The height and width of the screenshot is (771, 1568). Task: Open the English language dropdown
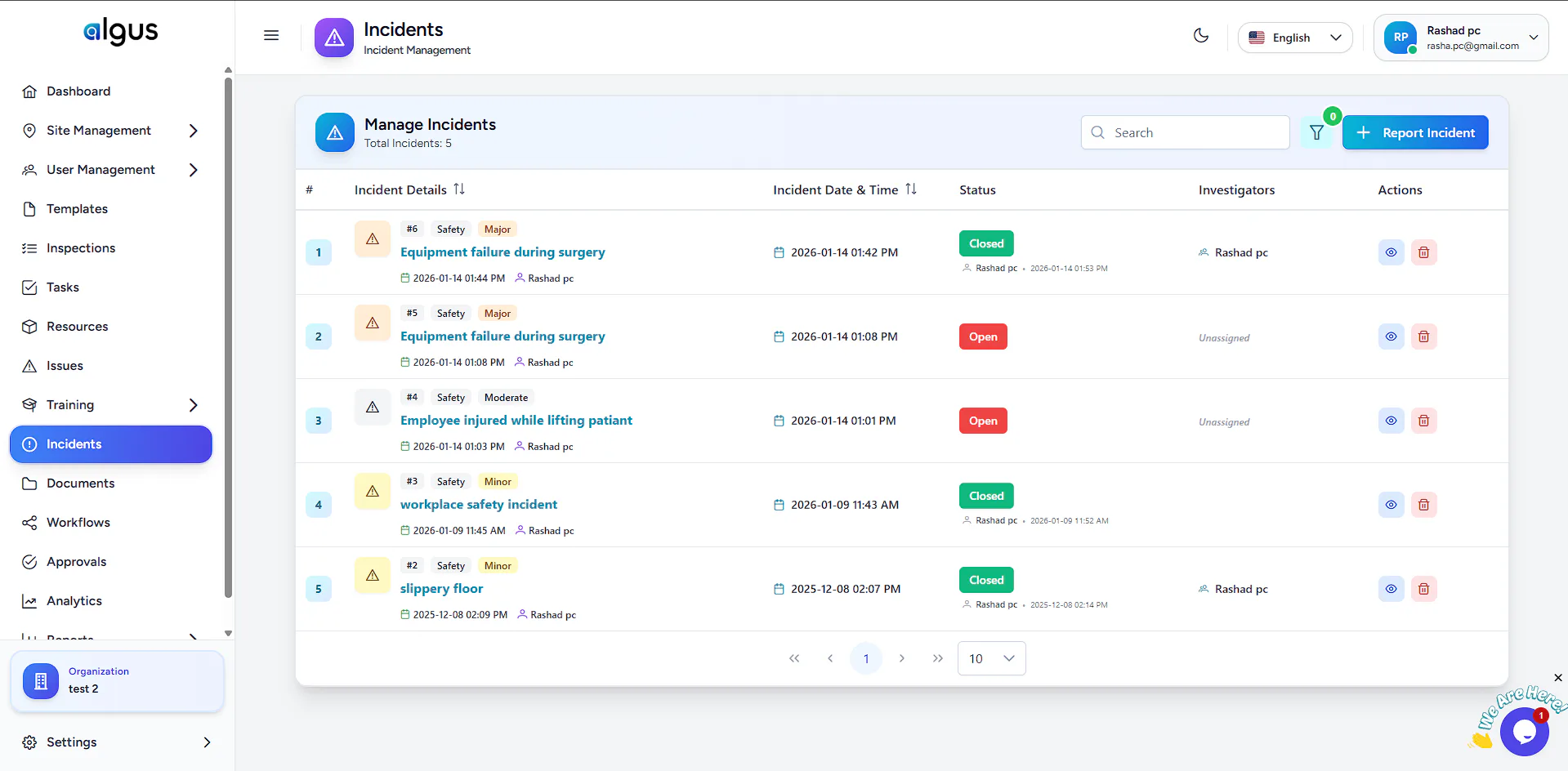[1295, 38]
